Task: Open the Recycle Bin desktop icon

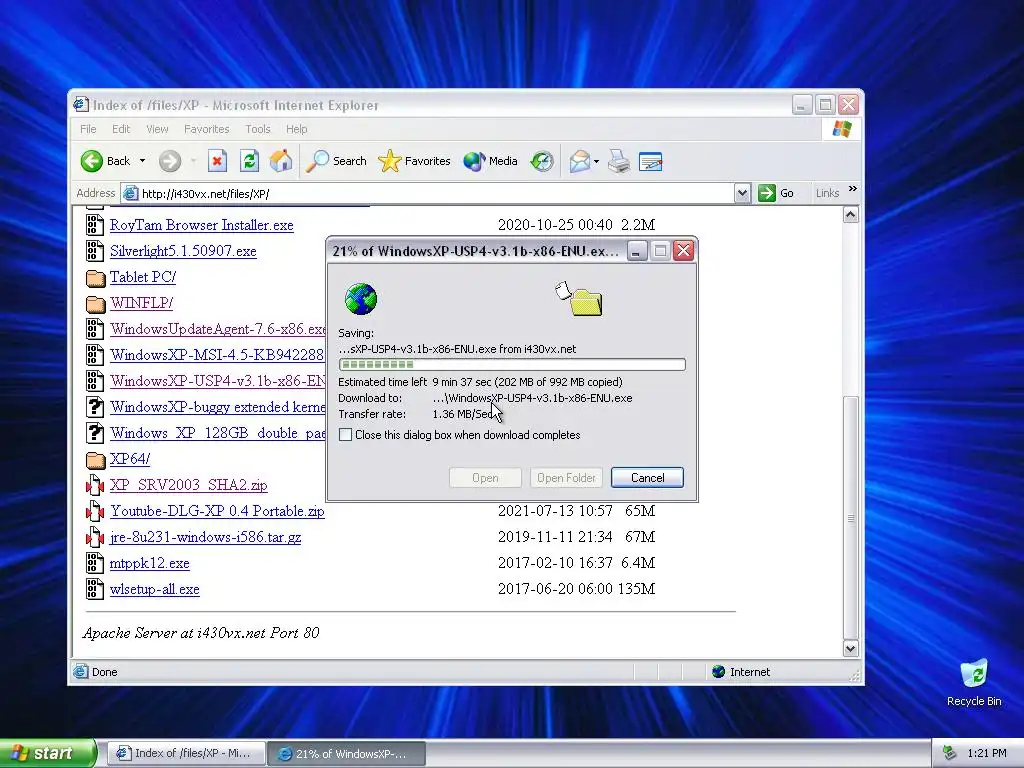Action: pyautogui.click(x=974, y=683)
